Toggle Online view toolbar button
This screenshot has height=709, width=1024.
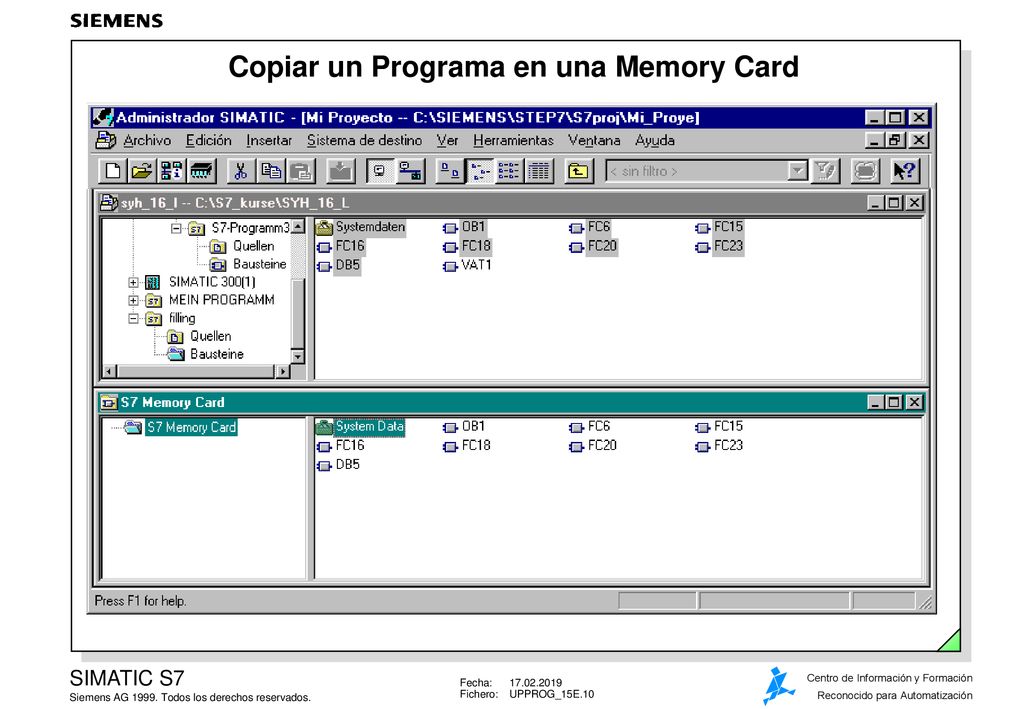pyautogui.click(x=409, y=171)
